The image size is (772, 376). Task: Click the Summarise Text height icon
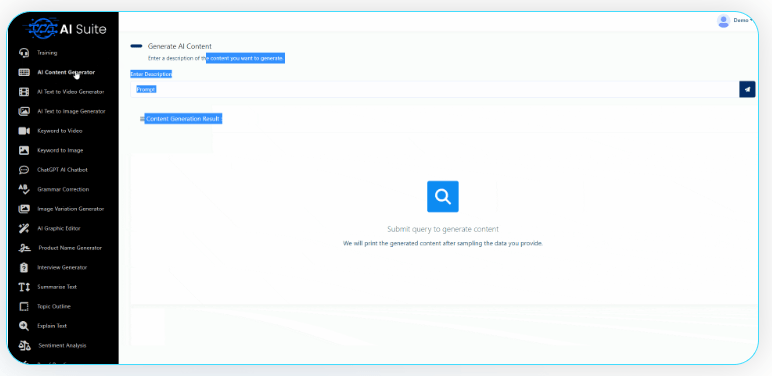[x=24, y=287]
